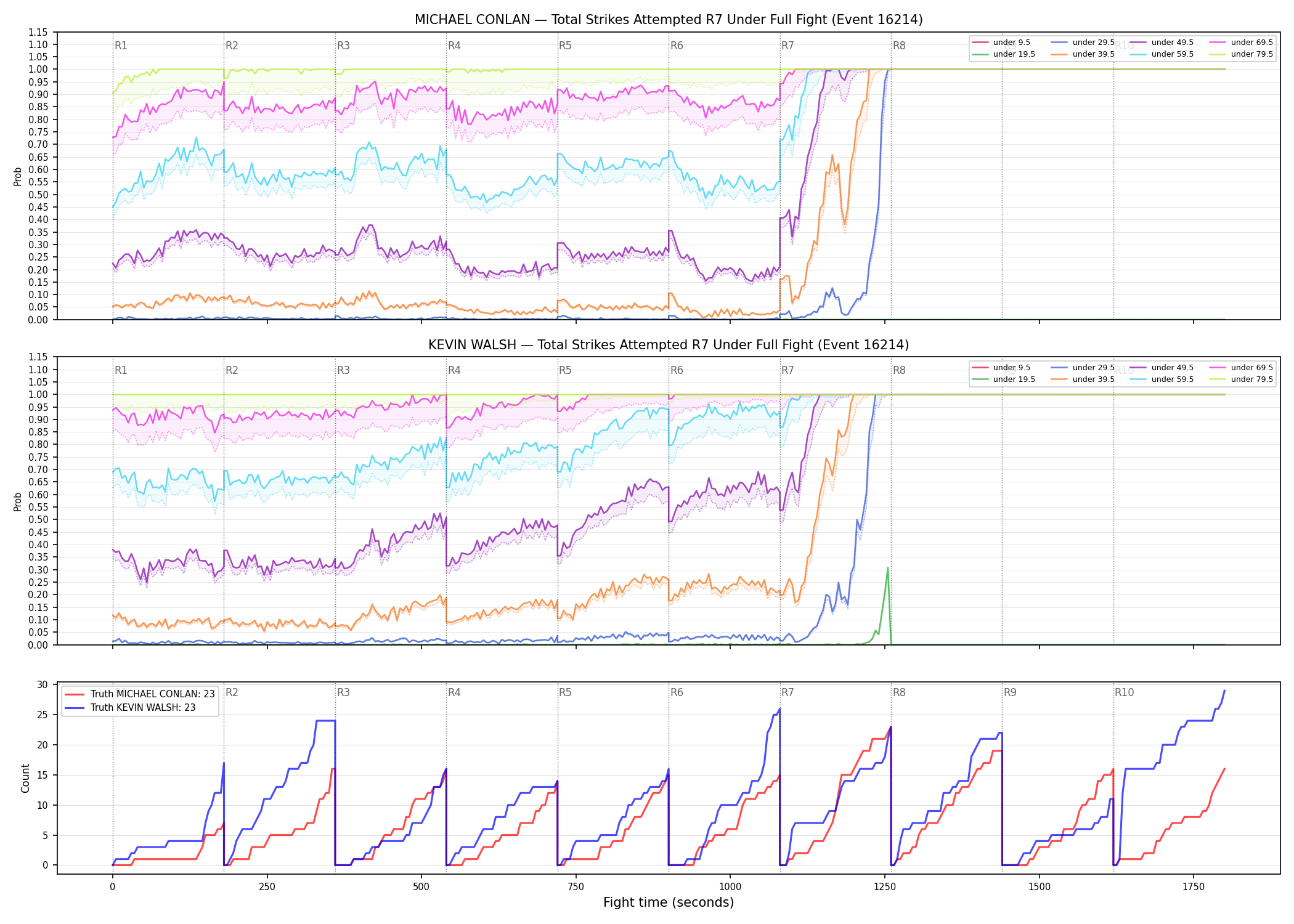Click the 'Fight time (seconds)' axis label
The image size is (1294, 924).
point(669,902)
